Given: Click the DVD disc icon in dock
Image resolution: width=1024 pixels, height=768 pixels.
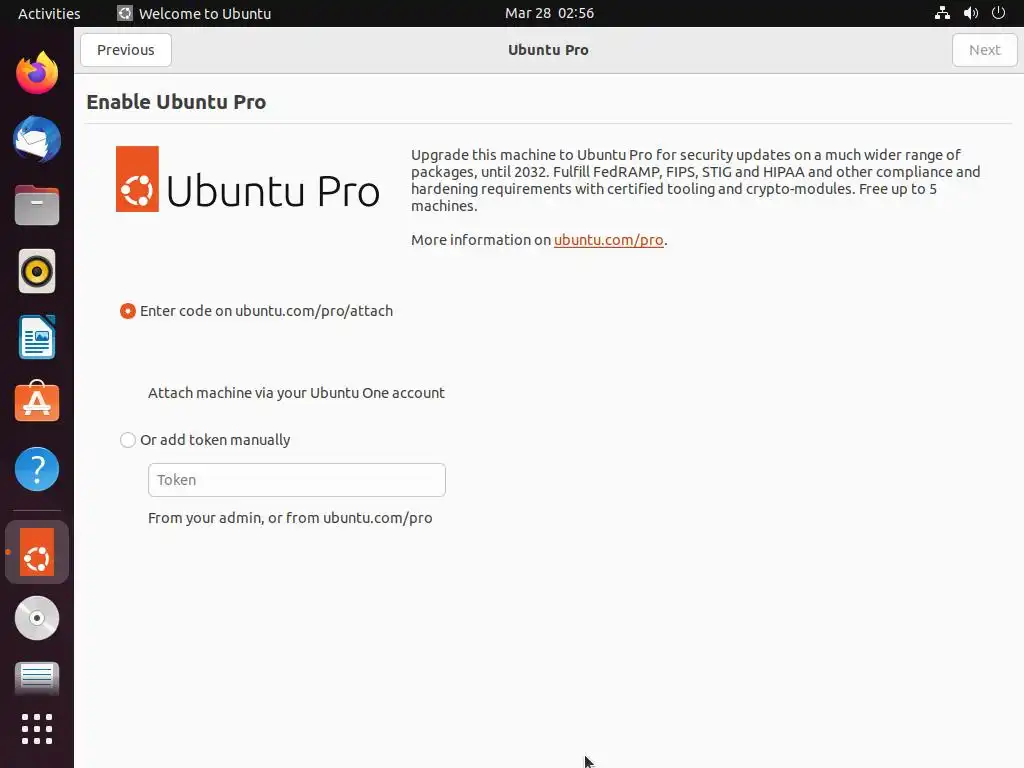Looking at the screenshot, I should 37,619.
